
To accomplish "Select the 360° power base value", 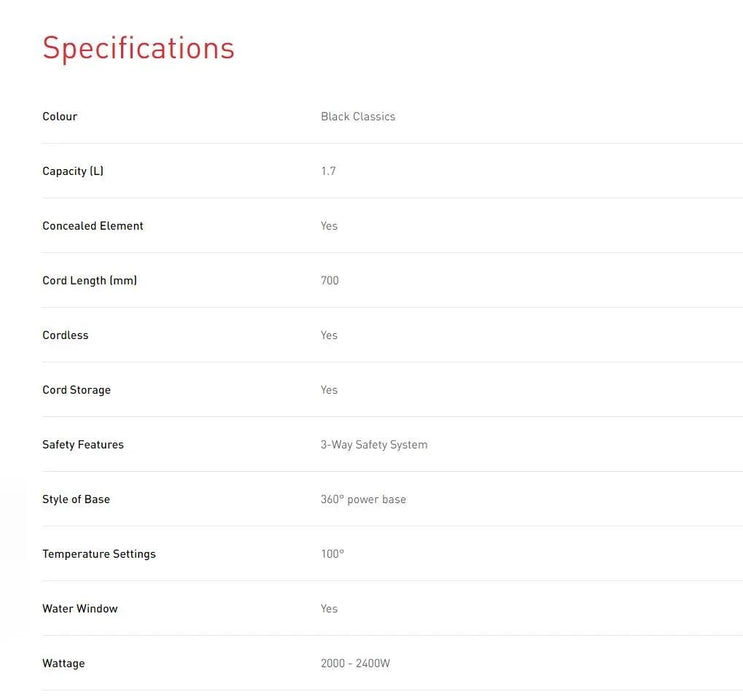I will click(363, 500).
